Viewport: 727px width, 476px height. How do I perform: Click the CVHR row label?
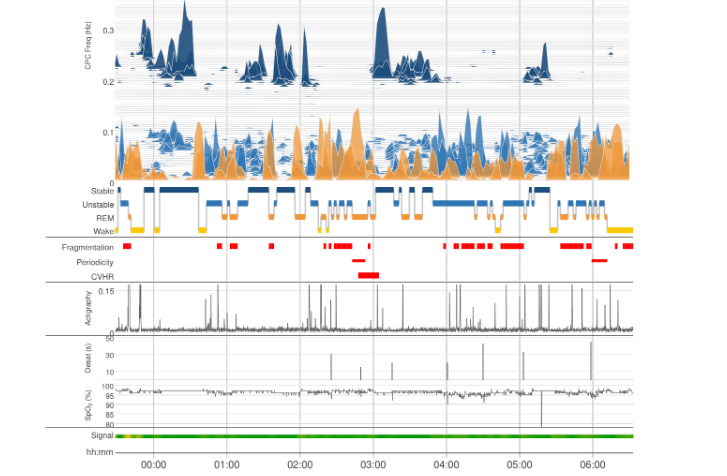pos(102,275)
